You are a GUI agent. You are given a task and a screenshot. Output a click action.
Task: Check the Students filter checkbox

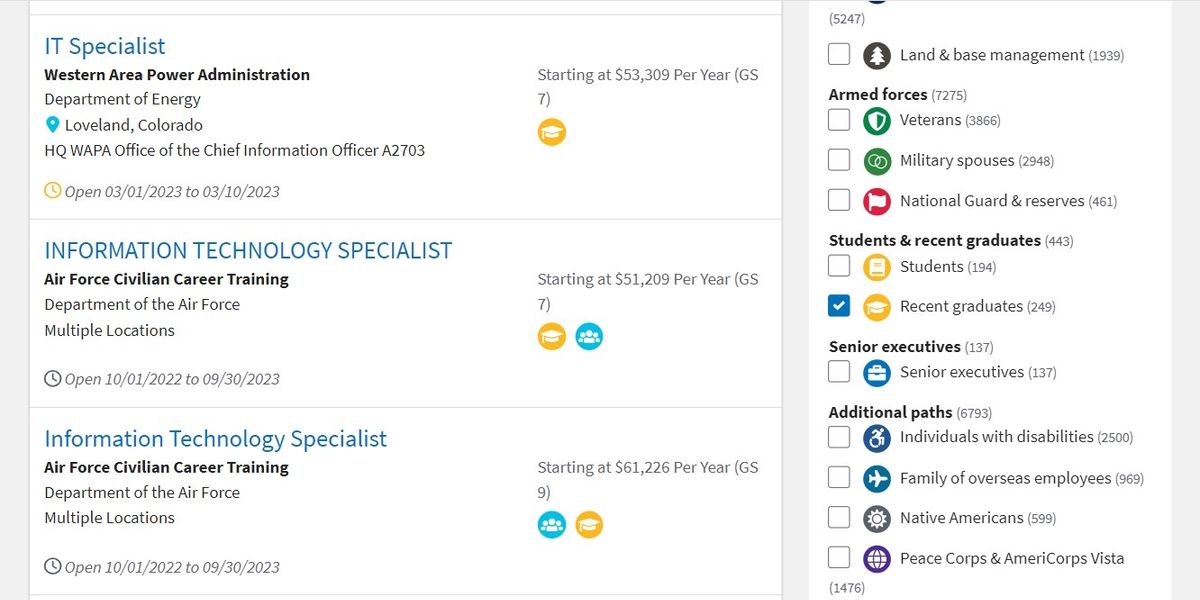839,266
